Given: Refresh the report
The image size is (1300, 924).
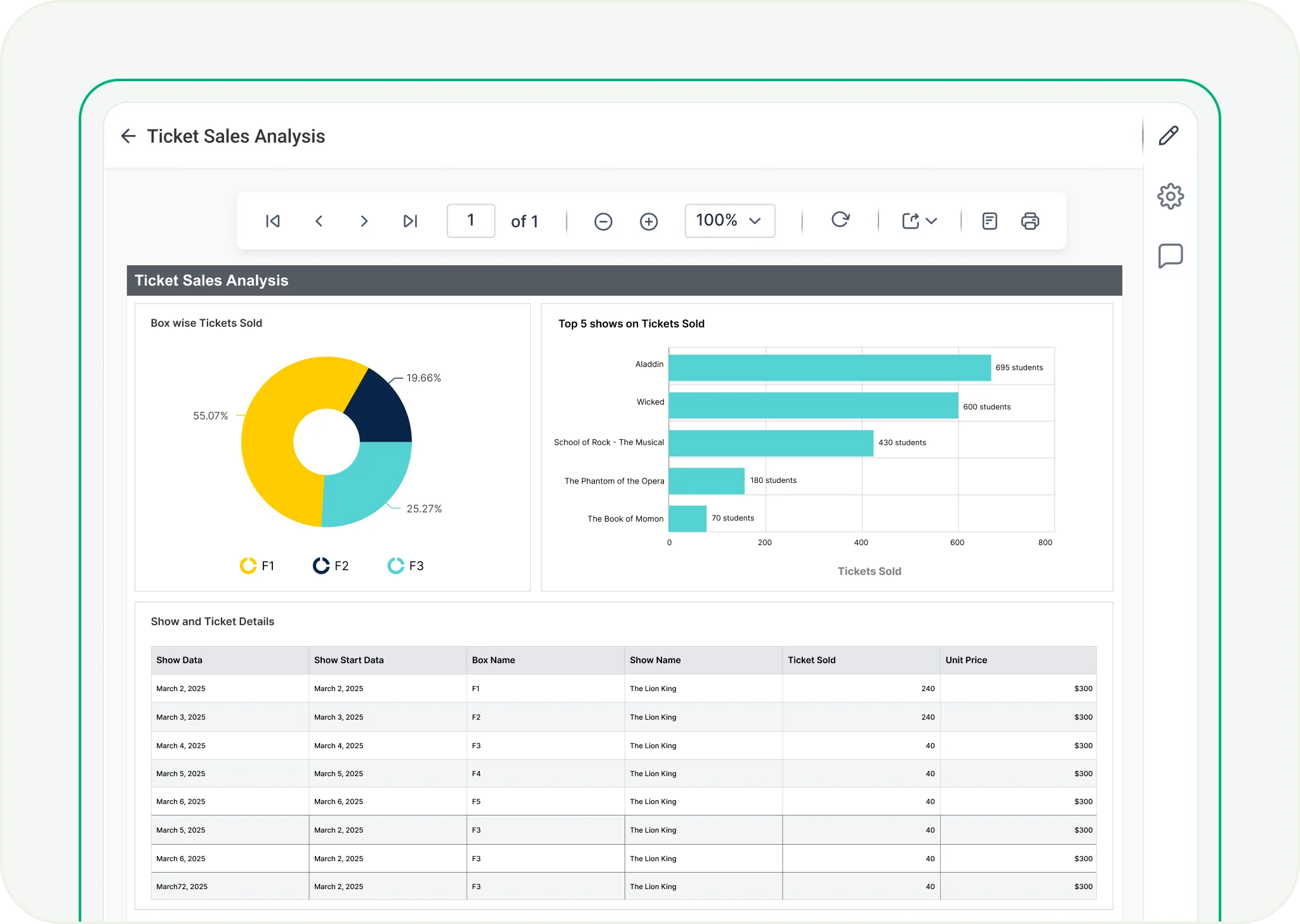Looking at the screenshot, I should [840, 220].
